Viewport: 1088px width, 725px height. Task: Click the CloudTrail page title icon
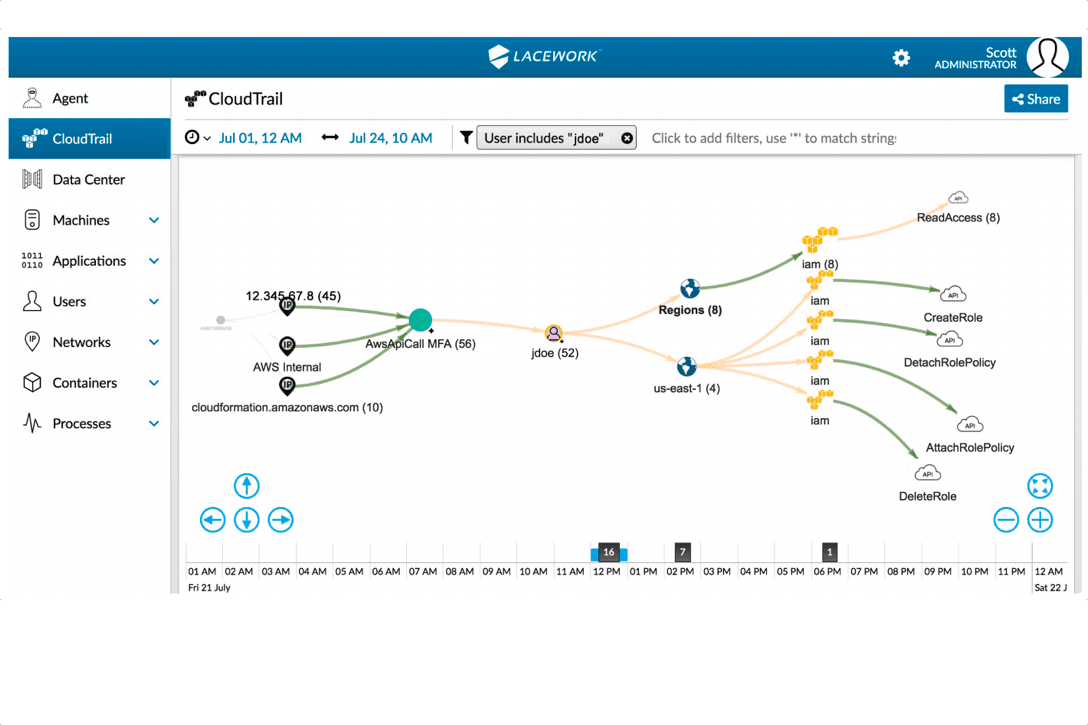(195, 99)
